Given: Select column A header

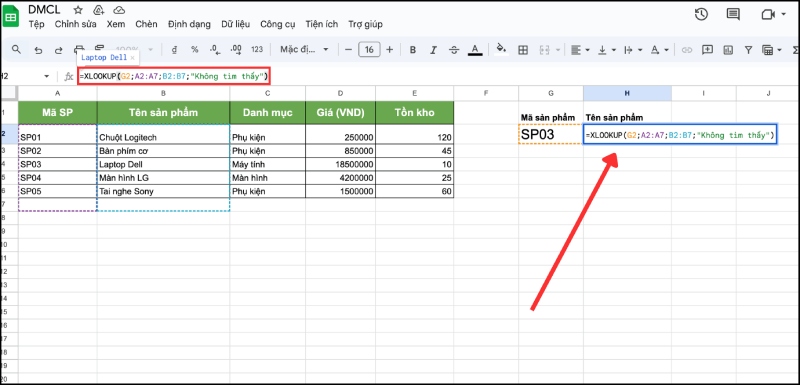Looking at the screenshot, I should (x=58, y=93).
